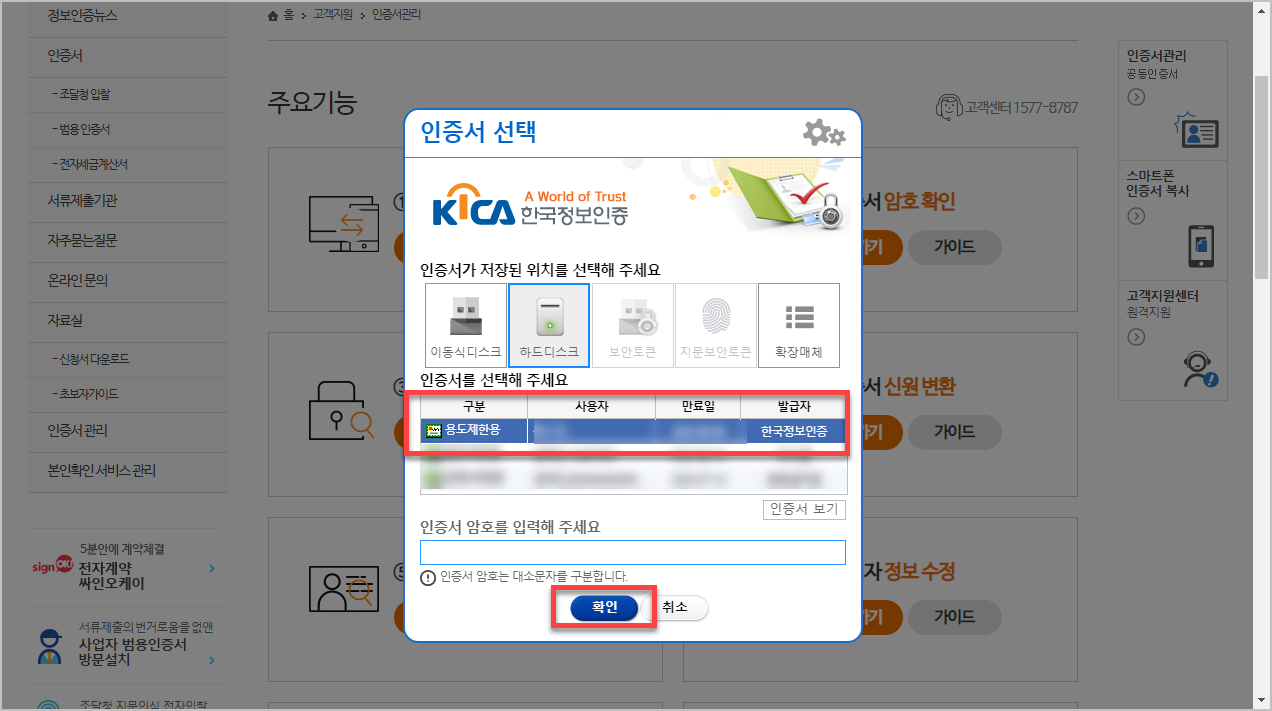The image size is (1272, 711).
Task: Open 사업자 범용인증서 방문설치 banner
Action: [125, 645]
